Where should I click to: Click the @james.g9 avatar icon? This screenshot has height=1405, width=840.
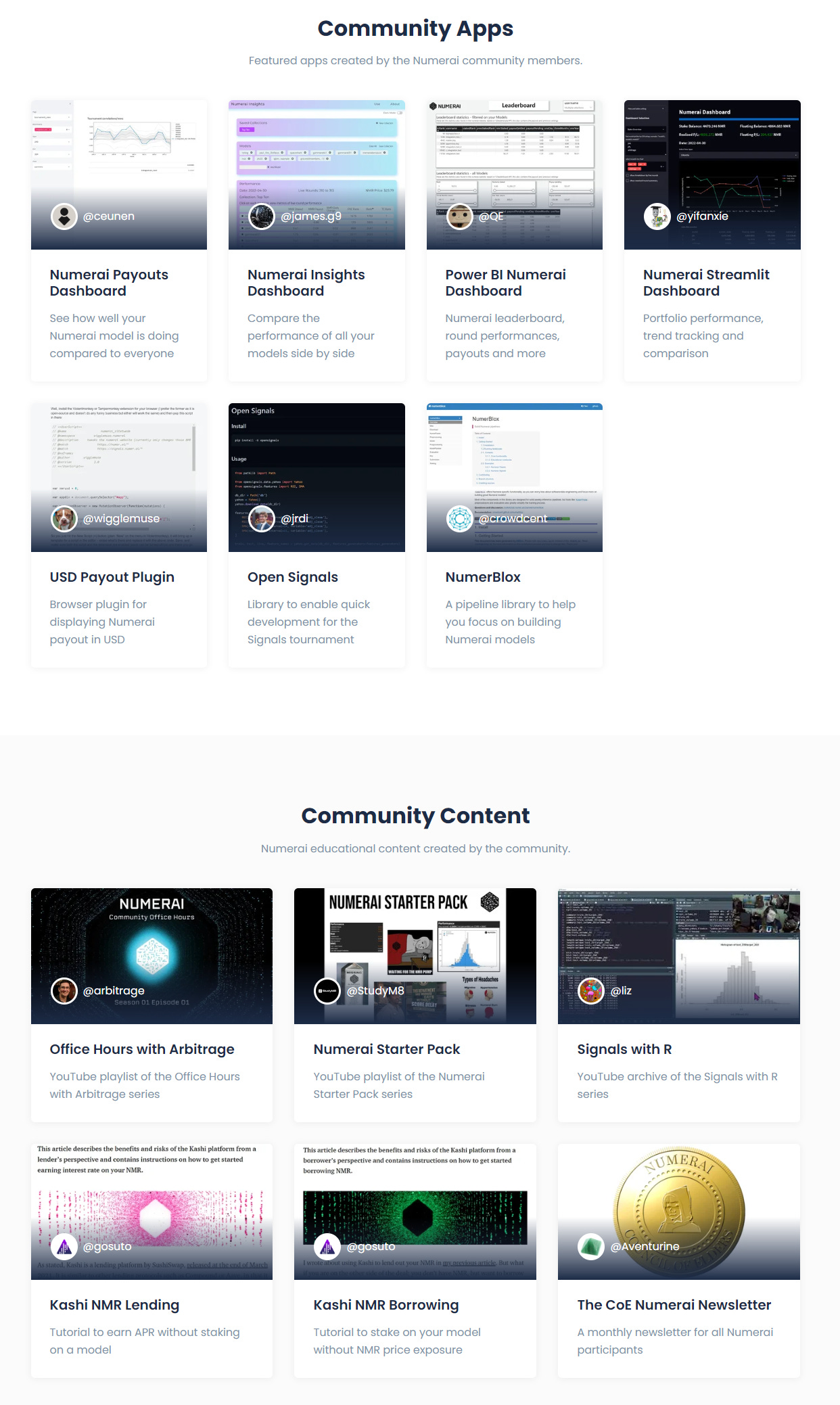[x=262, y=216]
